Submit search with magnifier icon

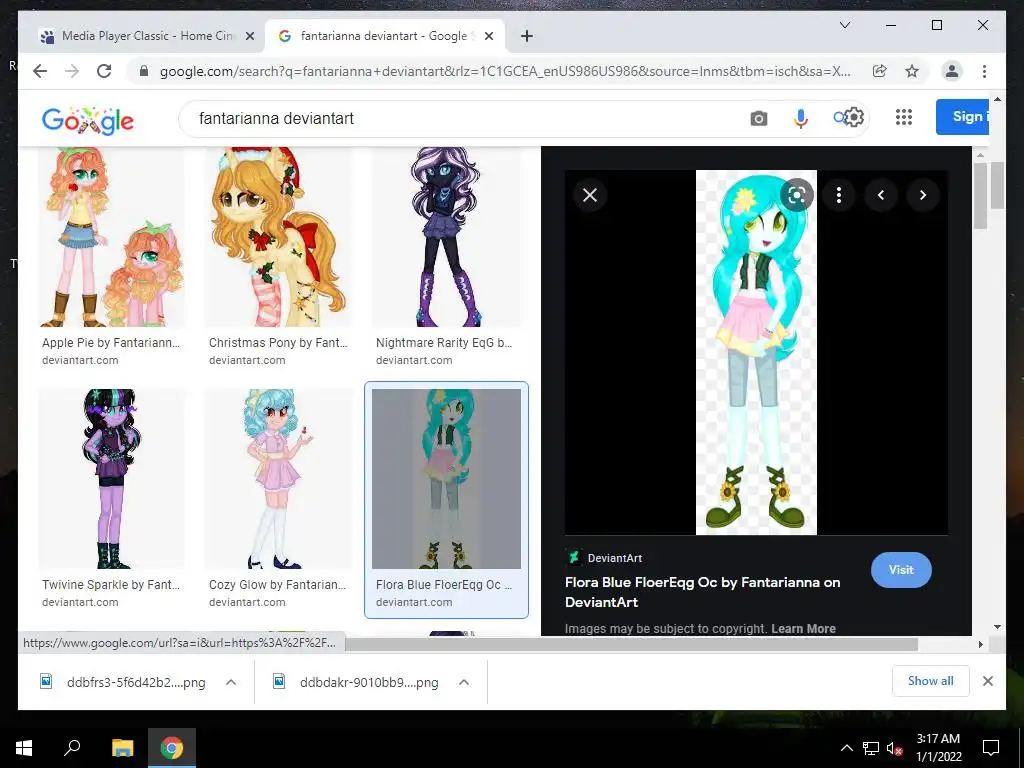click(x=839, y=118)
